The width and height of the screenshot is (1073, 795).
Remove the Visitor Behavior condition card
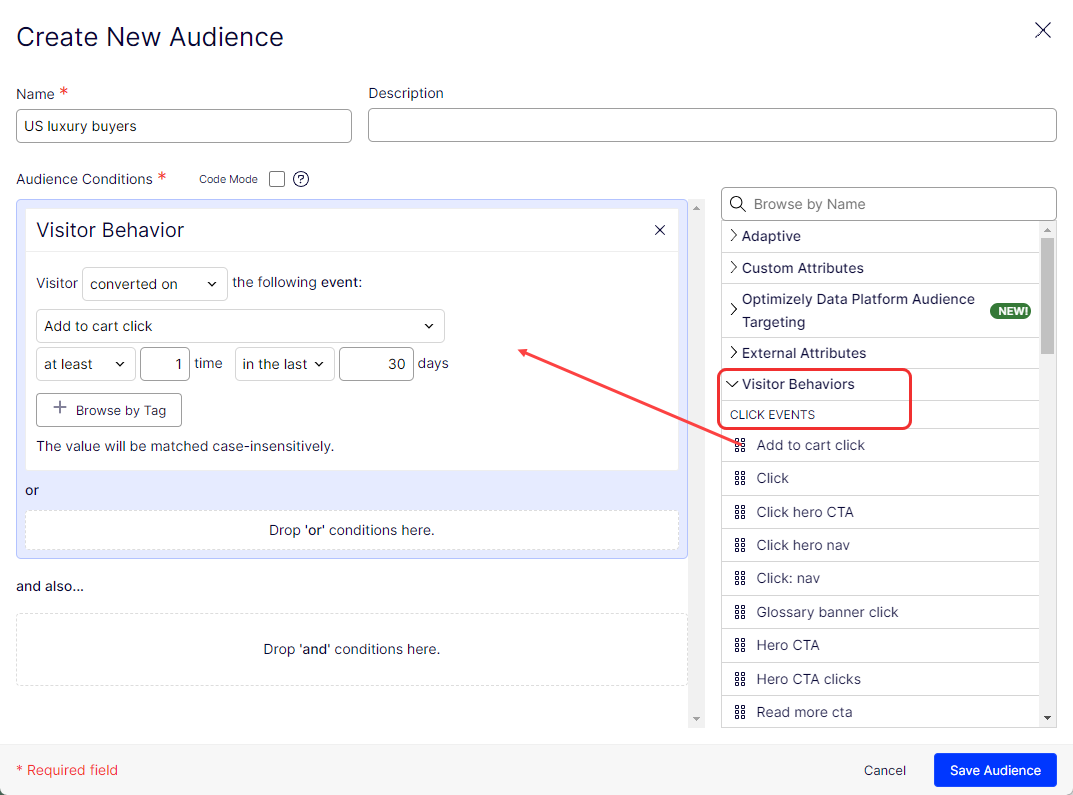tap(660, 229)
